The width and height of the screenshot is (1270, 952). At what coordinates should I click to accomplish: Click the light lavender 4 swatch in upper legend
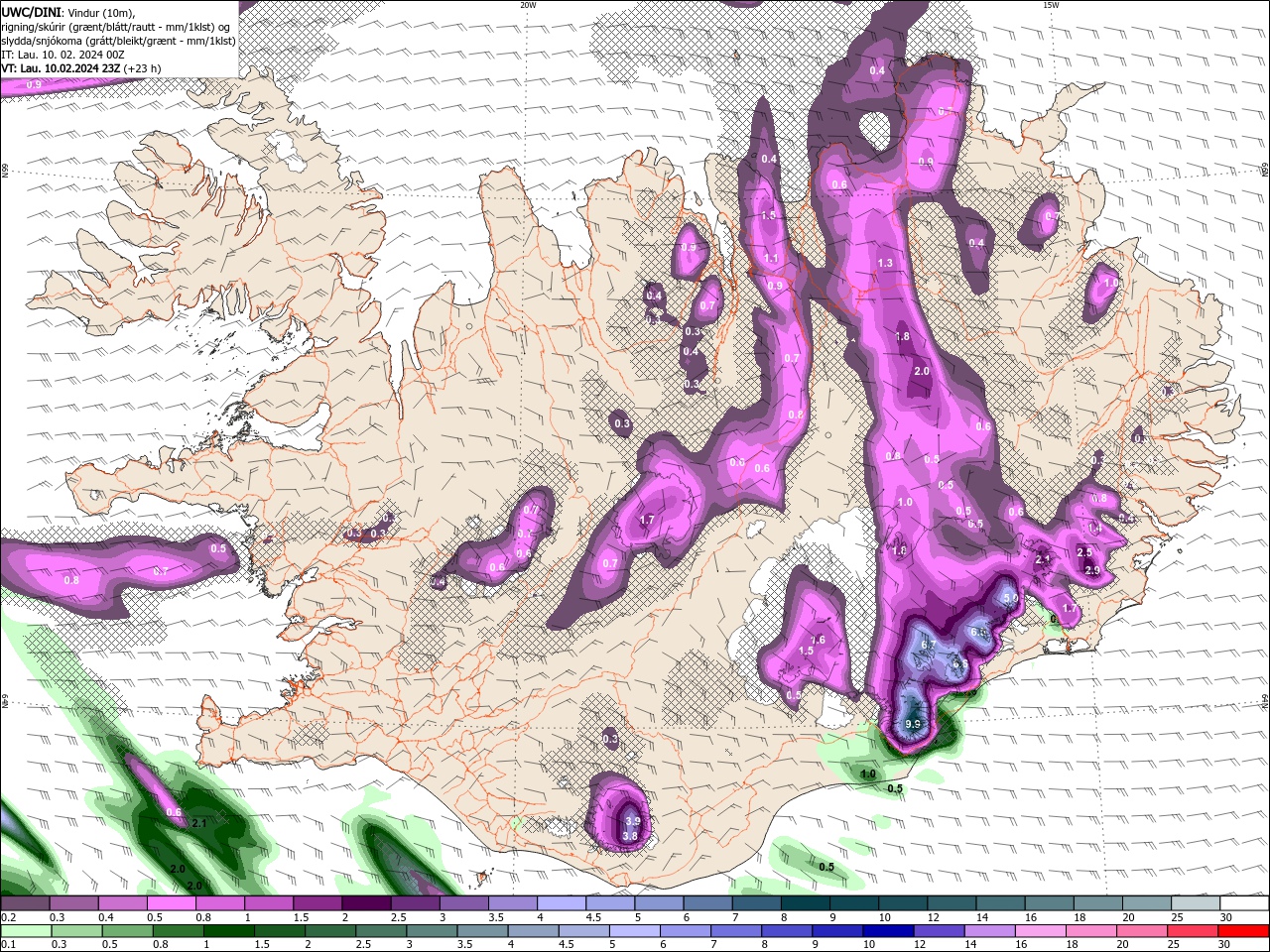tap(562, 903)
